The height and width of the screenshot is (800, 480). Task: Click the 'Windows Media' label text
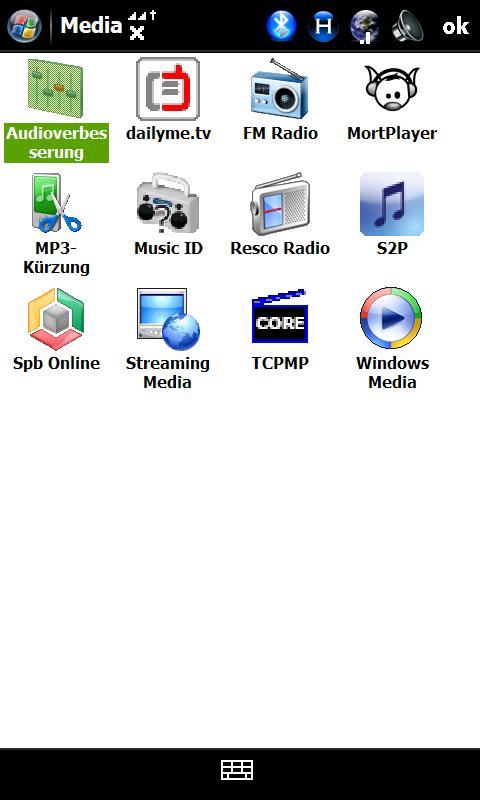click(392, 372)
